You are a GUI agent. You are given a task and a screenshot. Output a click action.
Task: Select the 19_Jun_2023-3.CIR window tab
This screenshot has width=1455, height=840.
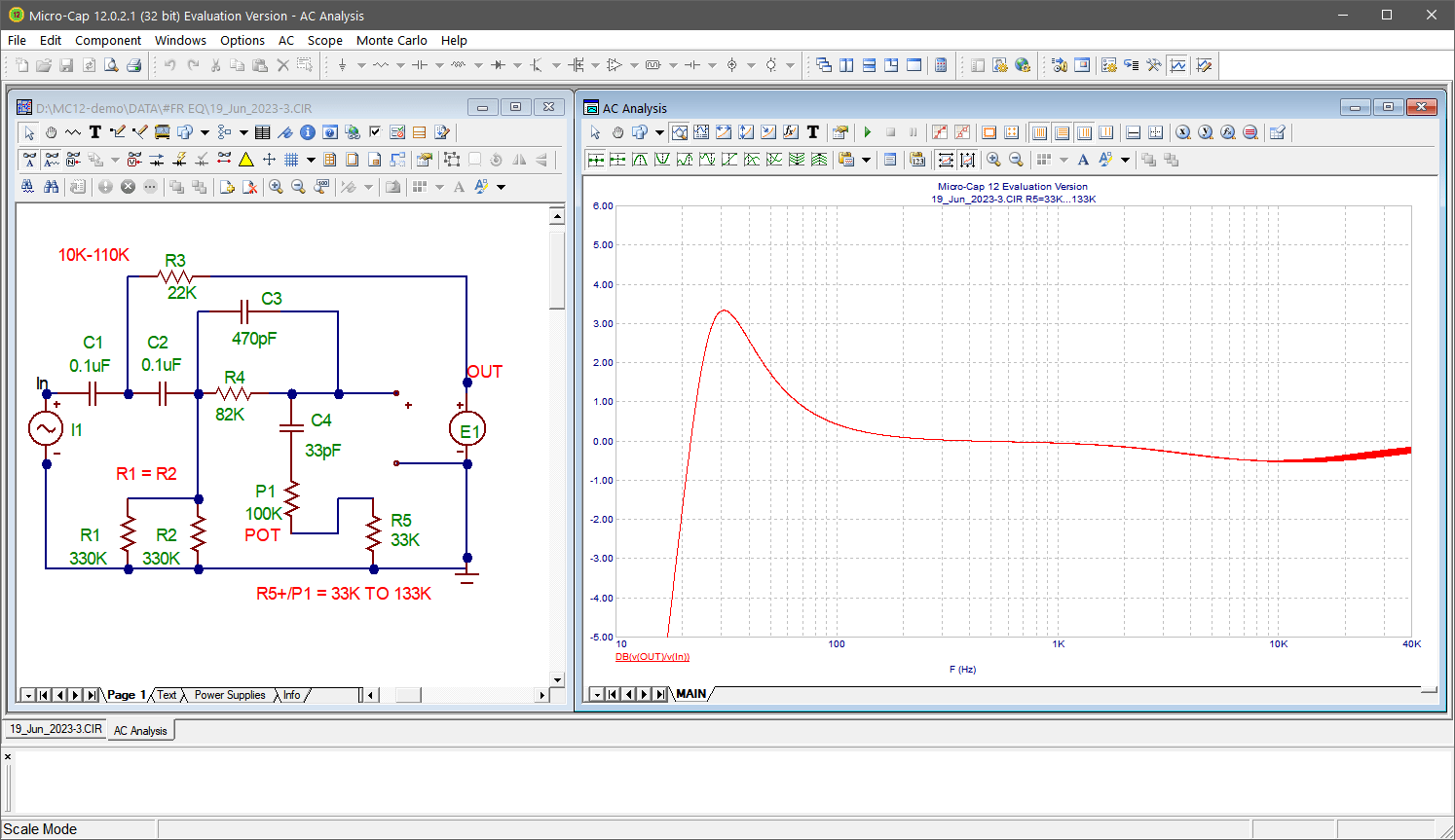click(x=56, y=729)
